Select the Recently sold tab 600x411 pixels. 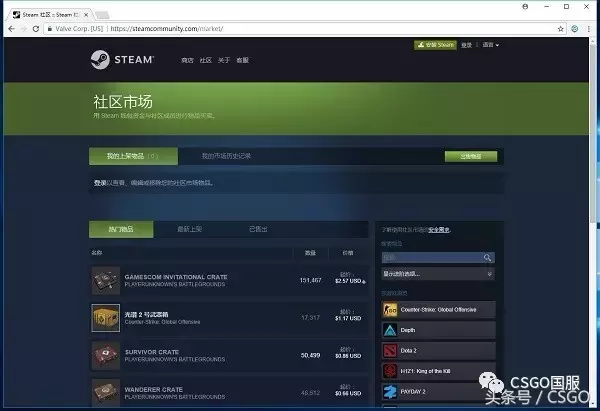pyautogui.click(x=258, y=229)
